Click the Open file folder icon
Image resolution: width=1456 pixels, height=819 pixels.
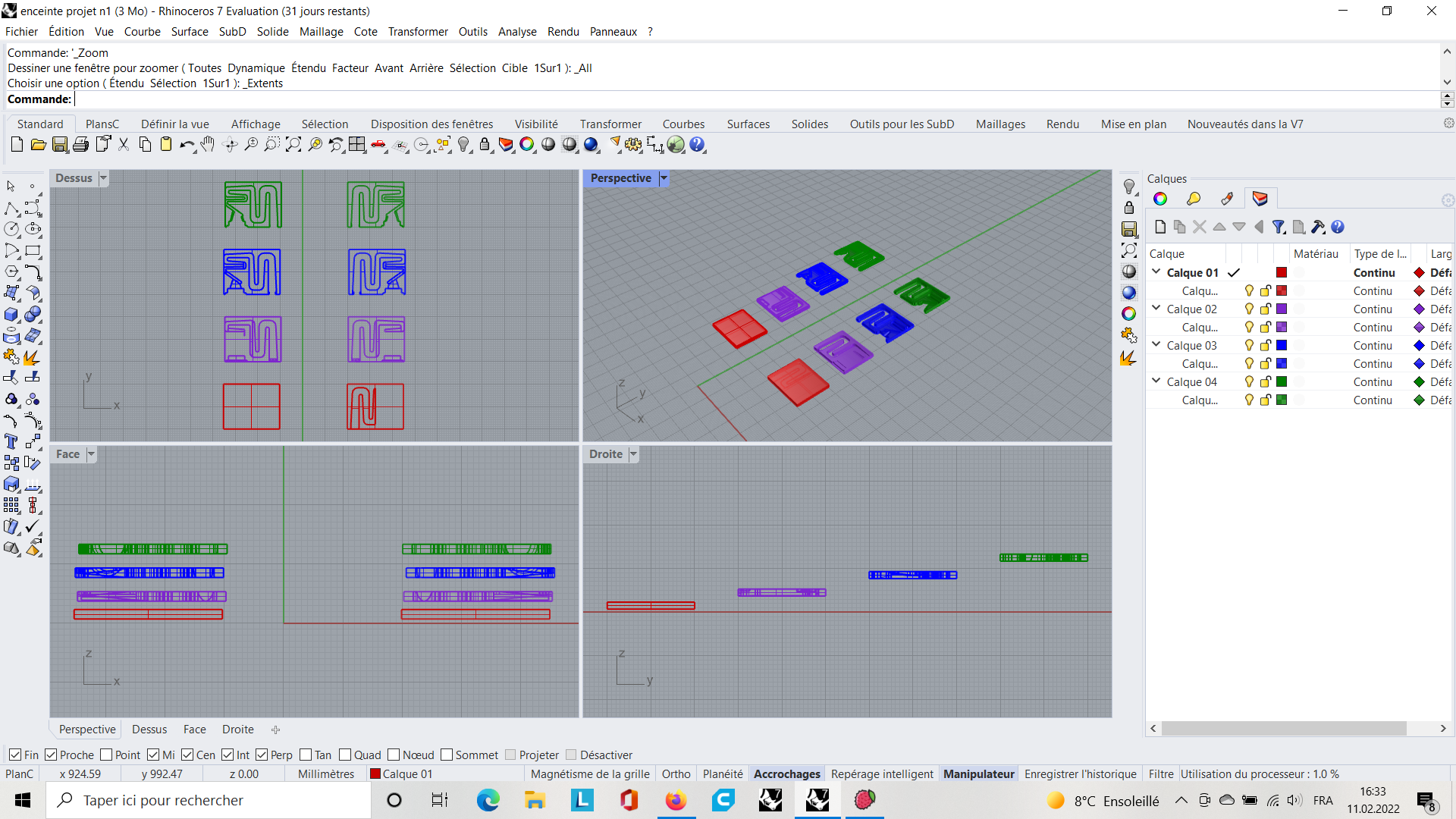point(38,144)
